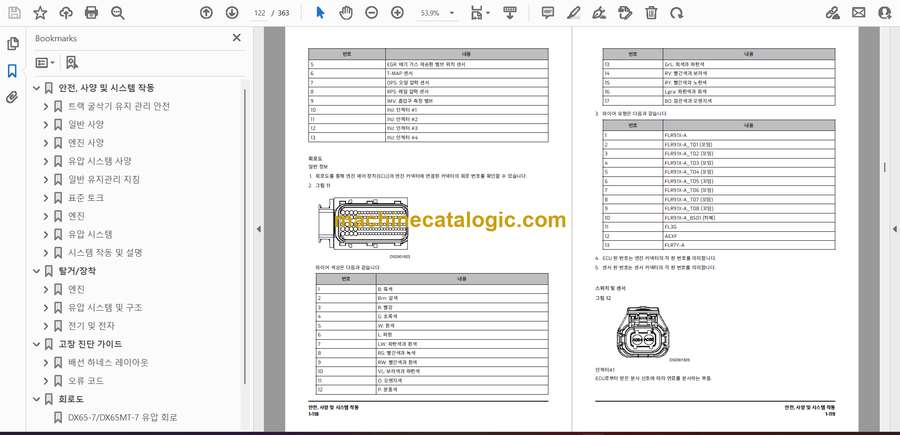Image resolution: width=900 pixels, height=435 pixels.
Task: Send the file by email envelope icon
Action: [x=859, y=13]
